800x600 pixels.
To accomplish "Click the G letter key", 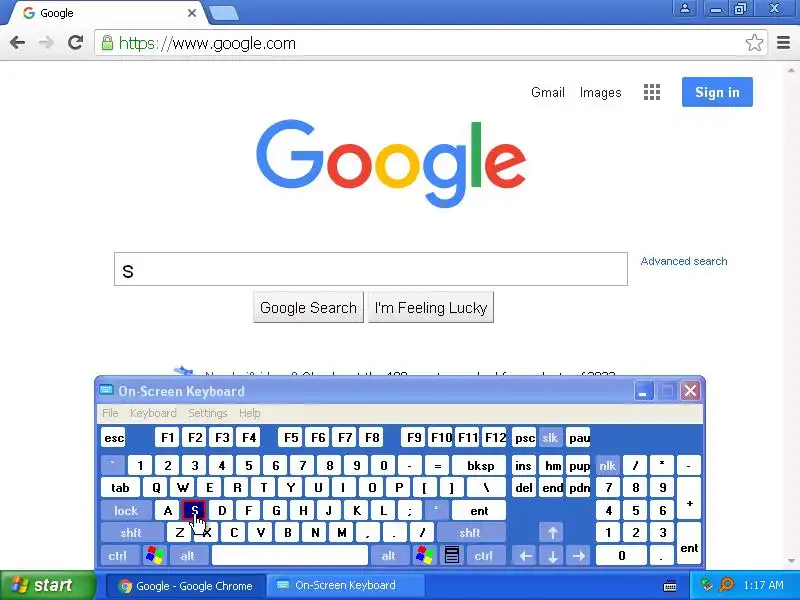I will click(x=276, y=510).
